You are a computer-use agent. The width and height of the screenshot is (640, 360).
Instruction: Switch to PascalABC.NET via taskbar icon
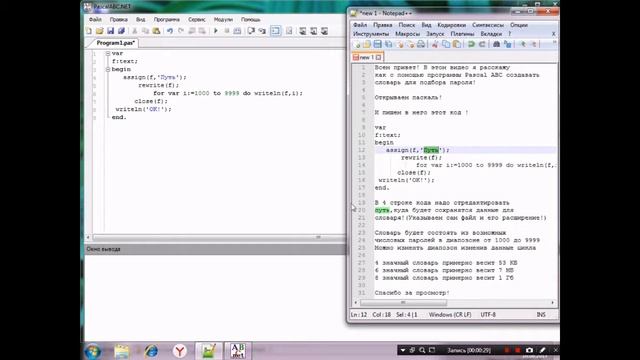[238, 351]
